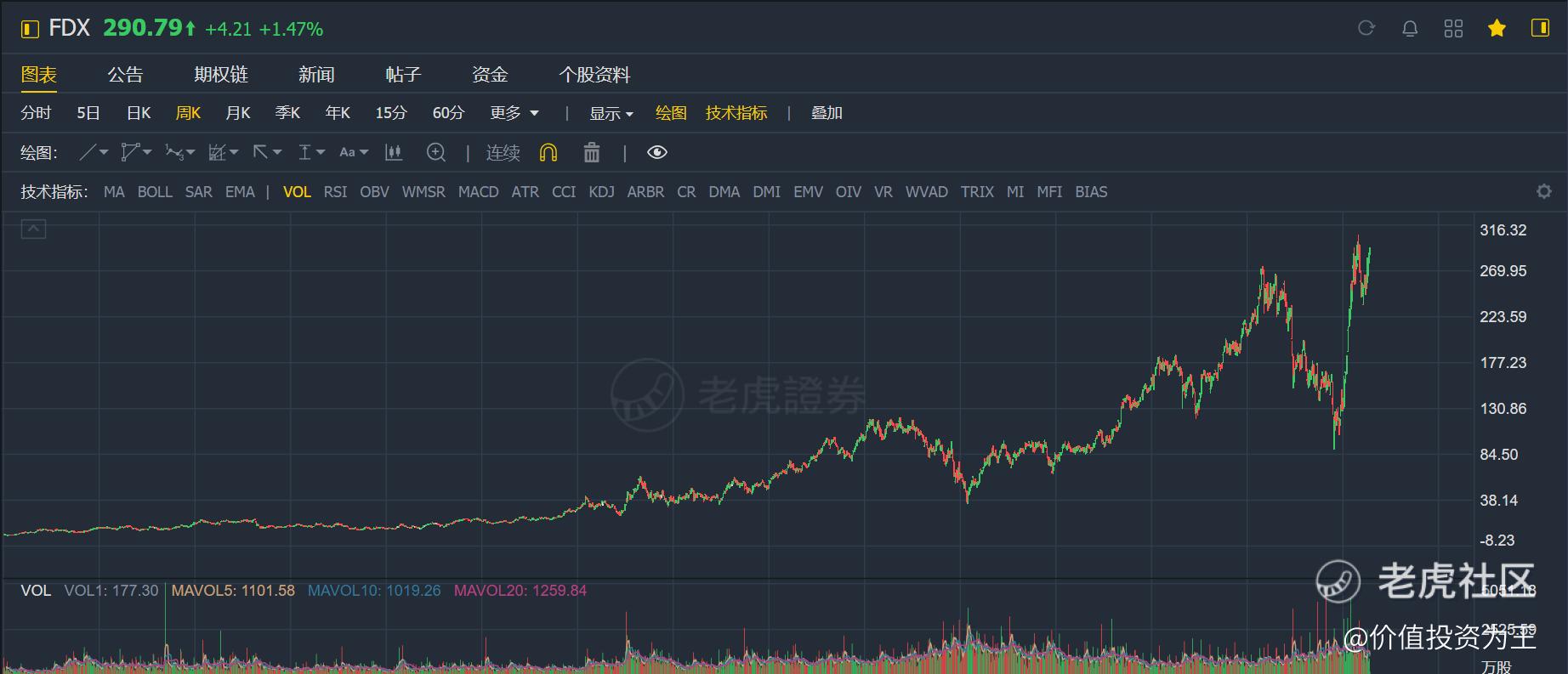Open the wave pattern tool dropdown

[x=179, y=152]
